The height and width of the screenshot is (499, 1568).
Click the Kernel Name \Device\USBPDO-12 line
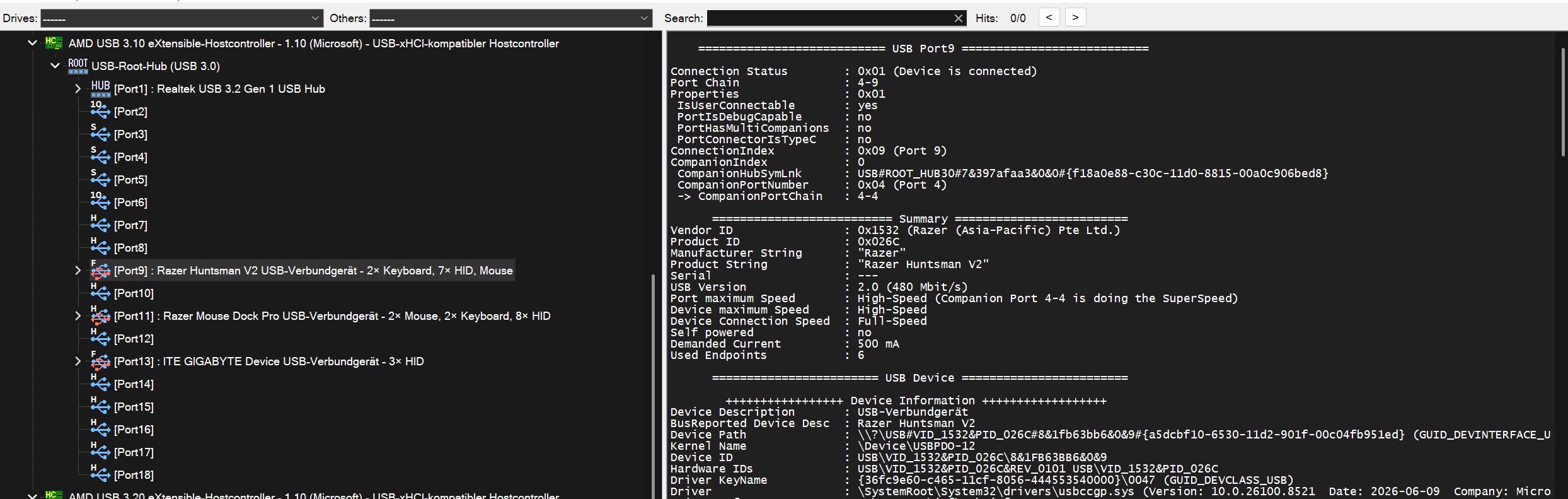click(x=822, y=446)
